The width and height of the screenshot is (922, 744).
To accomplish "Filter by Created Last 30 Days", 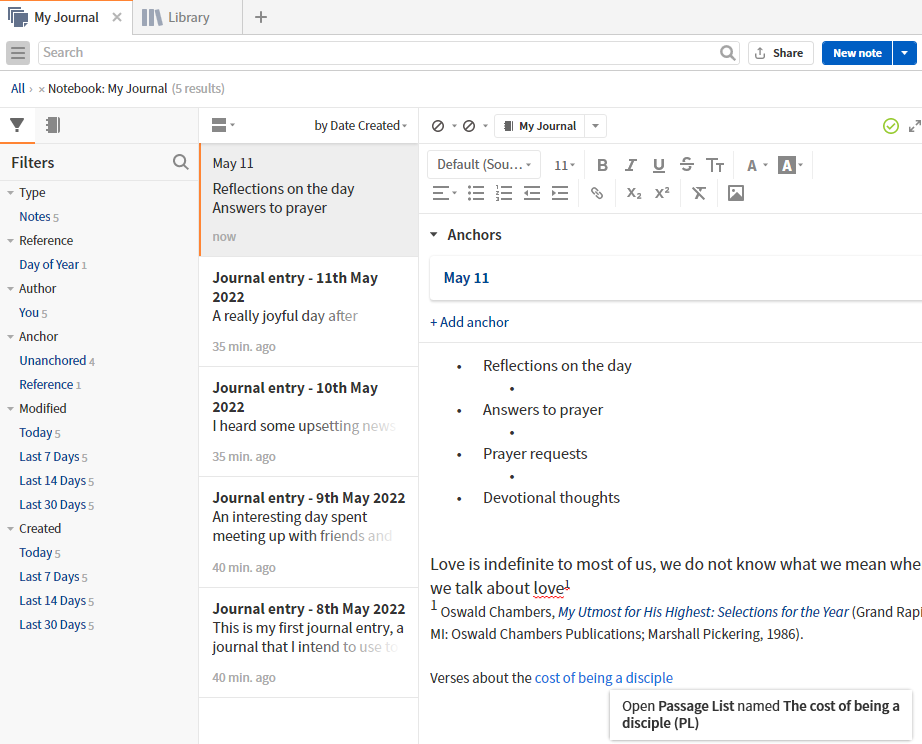I will (52, 625).
